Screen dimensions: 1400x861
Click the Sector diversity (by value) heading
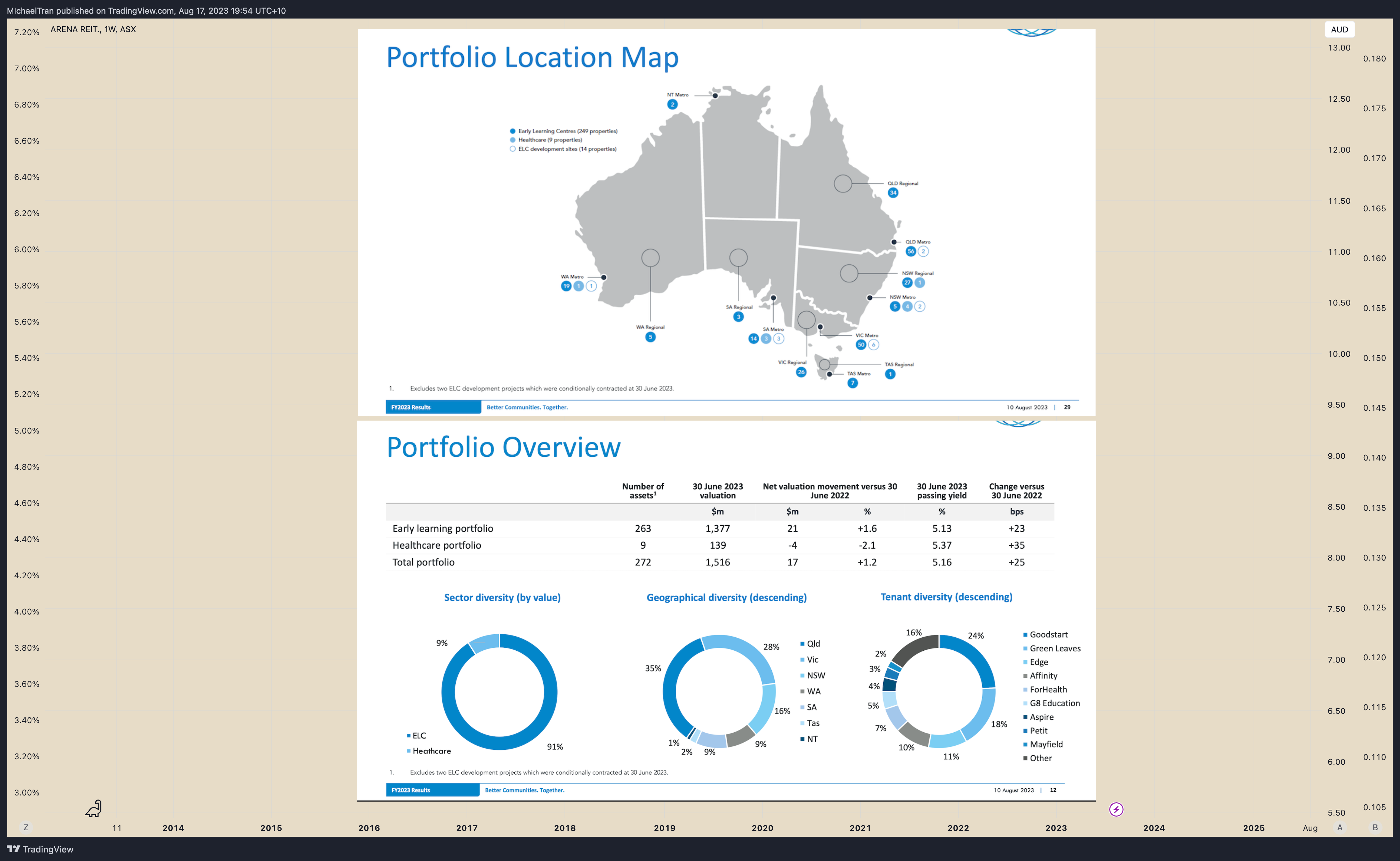[502, 597]
